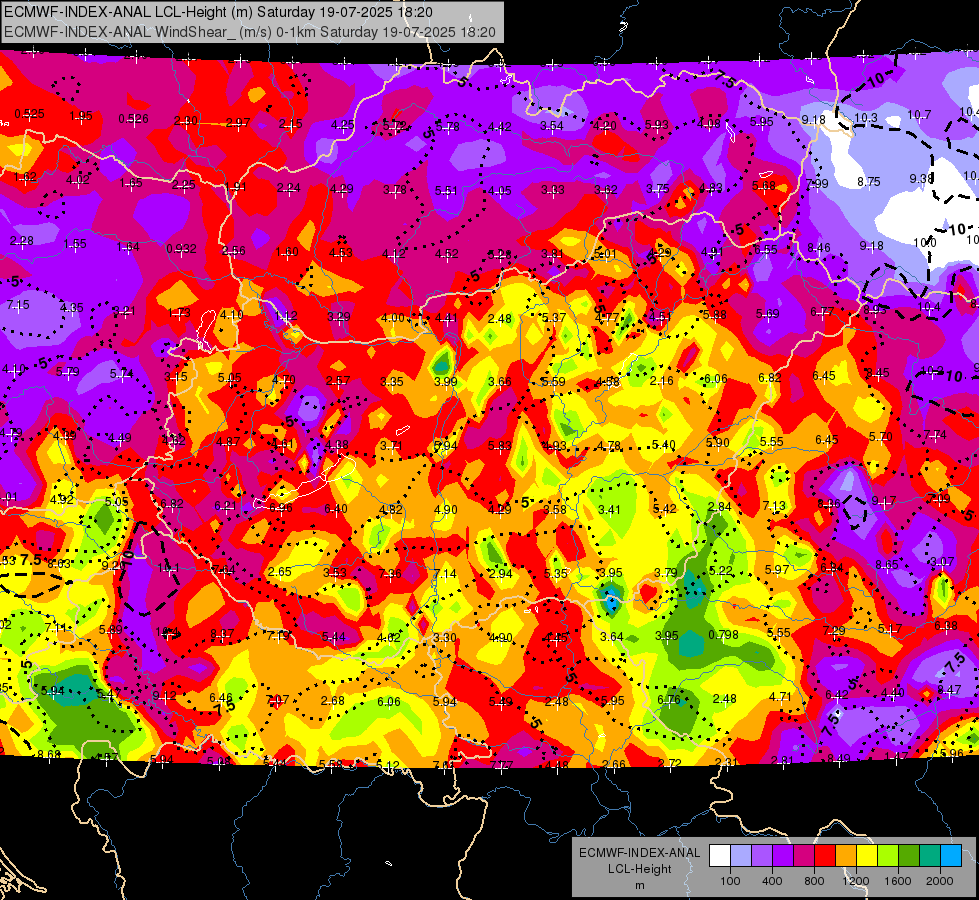The width and height of the screenshot is (979, 900).
Task: Click the wind shear value 2.84
Action: click(x=719, y=506)
